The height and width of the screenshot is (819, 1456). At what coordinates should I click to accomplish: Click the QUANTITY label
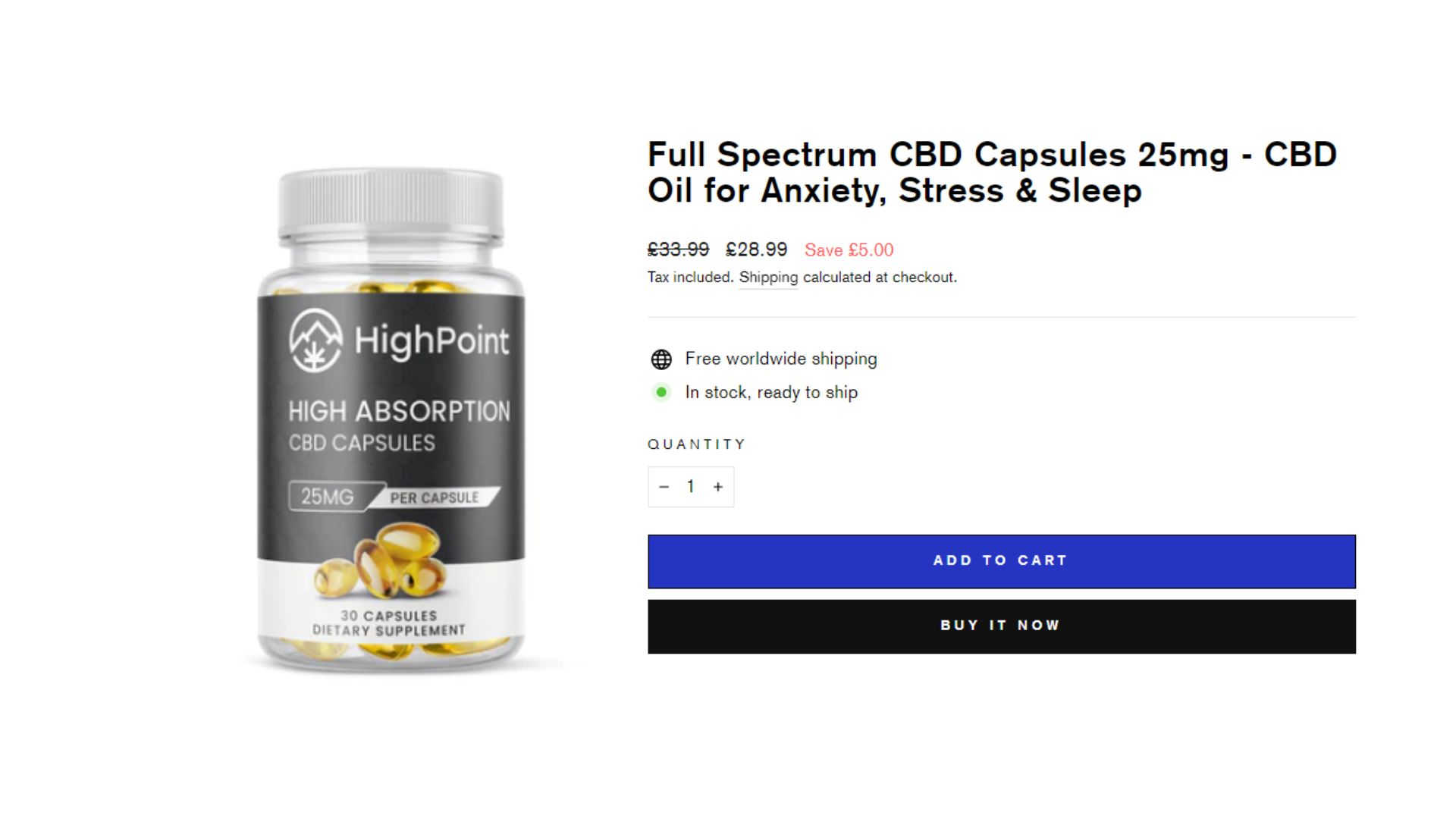click(x=697, y=444)
